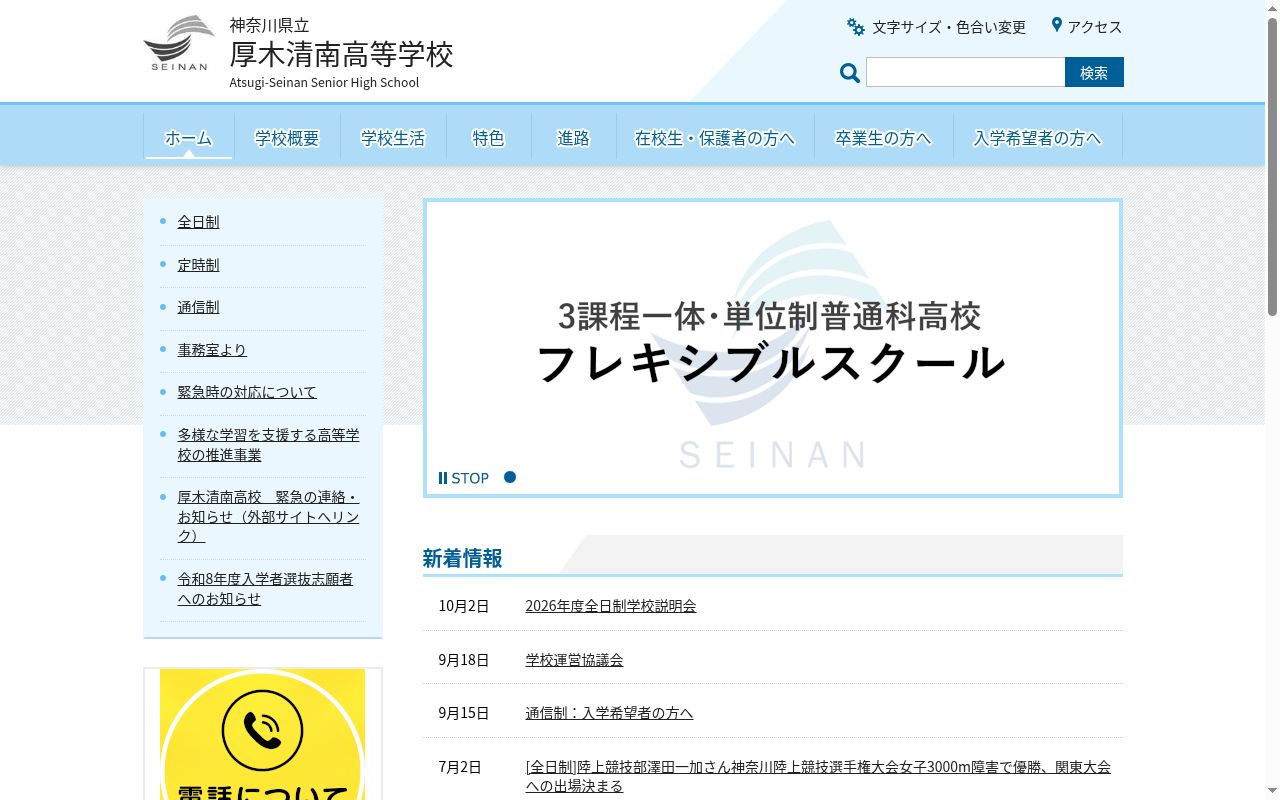This screenshot has height=800, width=1280.
Task: Click the page vertical scrollbar thumb
Action: pyautogui.click(x=1272, y=168)
